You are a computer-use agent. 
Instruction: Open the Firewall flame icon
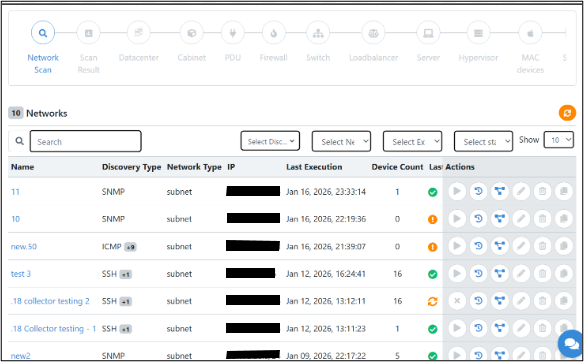pyautogui.click(x=274, y=33)
